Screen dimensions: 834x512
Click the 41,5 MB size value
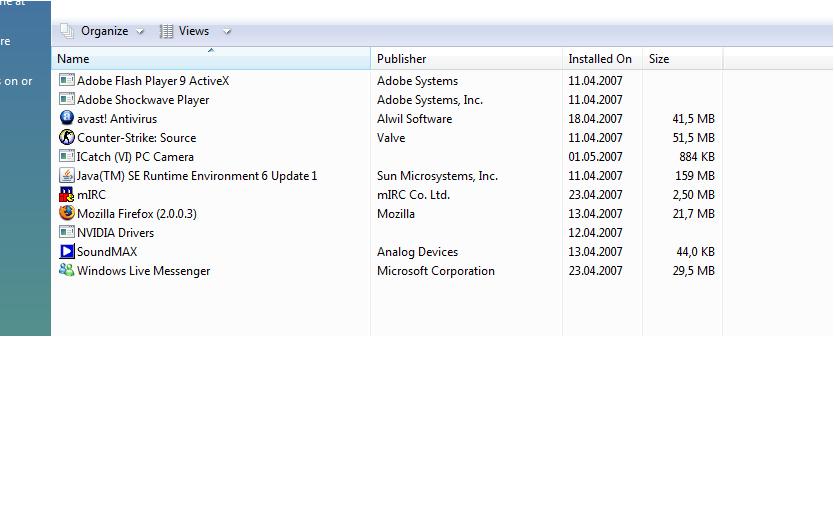click(x=693, y=119)
